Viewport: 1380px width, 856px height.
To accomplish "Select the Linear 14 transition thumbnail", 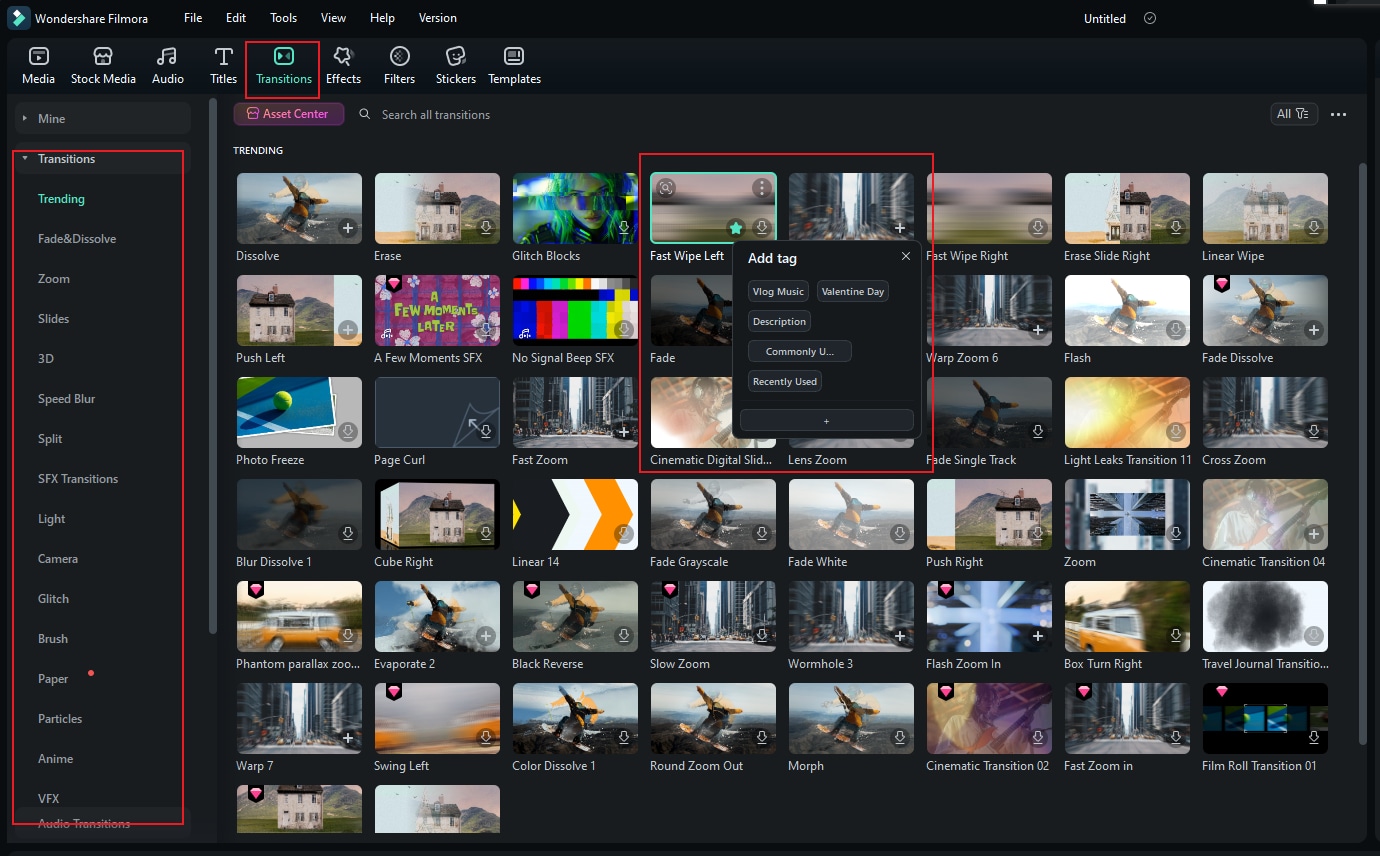I will pyautogui.click(x=575, y=514).
